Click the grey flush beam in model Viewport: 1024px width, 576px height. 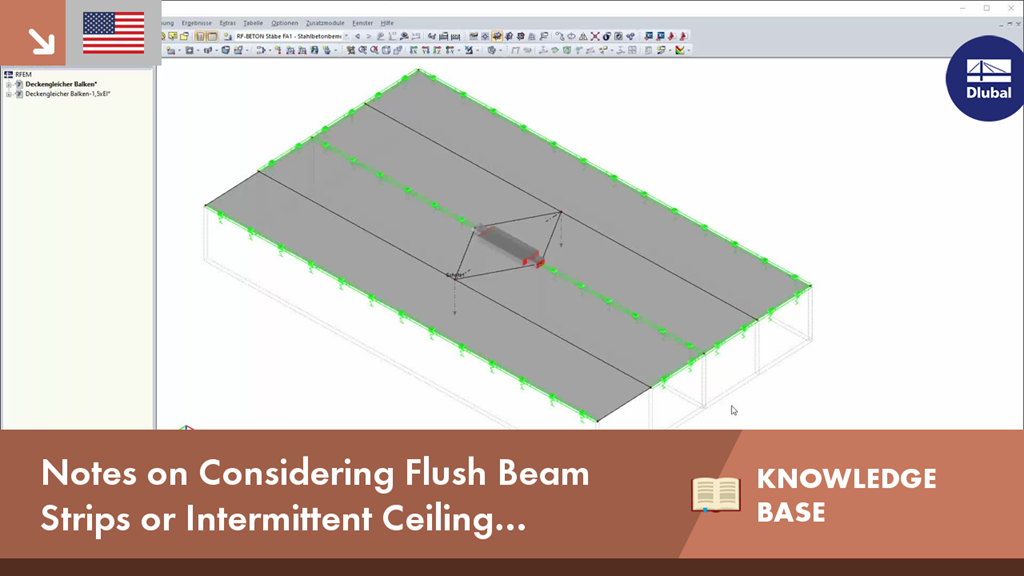click(507, 244)
